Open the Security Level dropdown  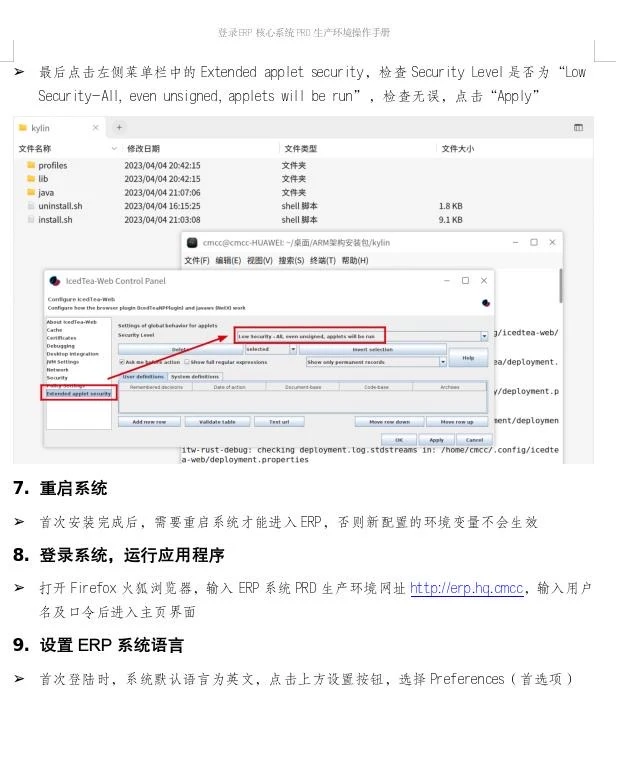484,336
